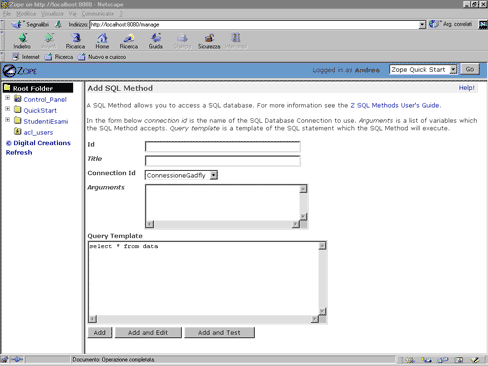
Task: Select Root Folder in the tree
Action: [x=33, y=88]
